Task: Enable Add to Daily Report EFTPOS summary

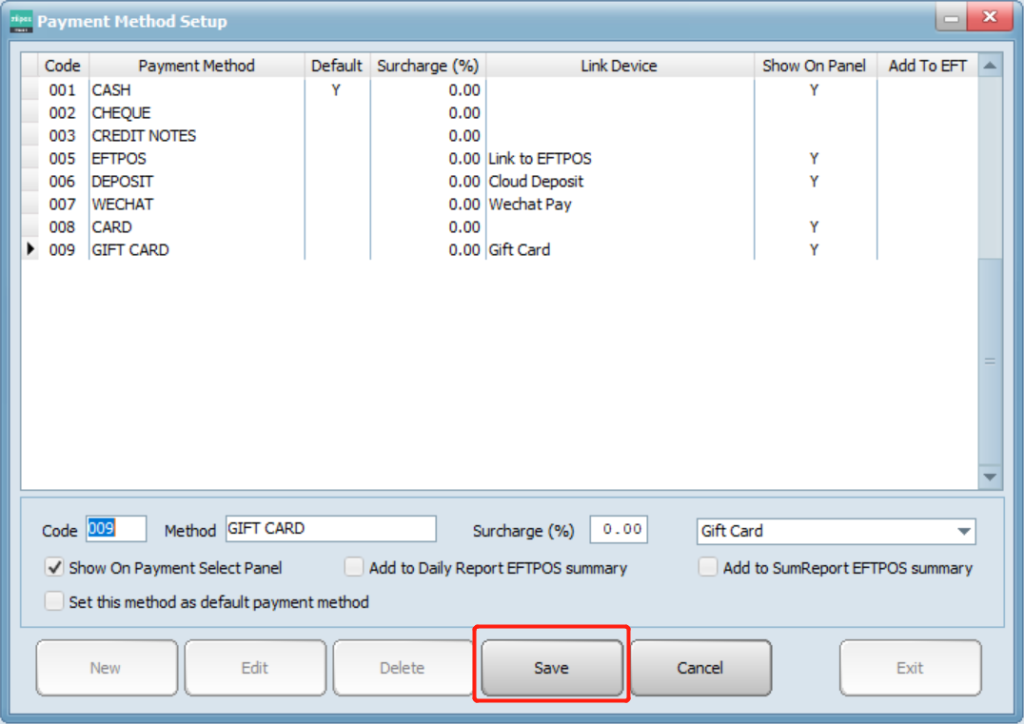Action: 354,568
